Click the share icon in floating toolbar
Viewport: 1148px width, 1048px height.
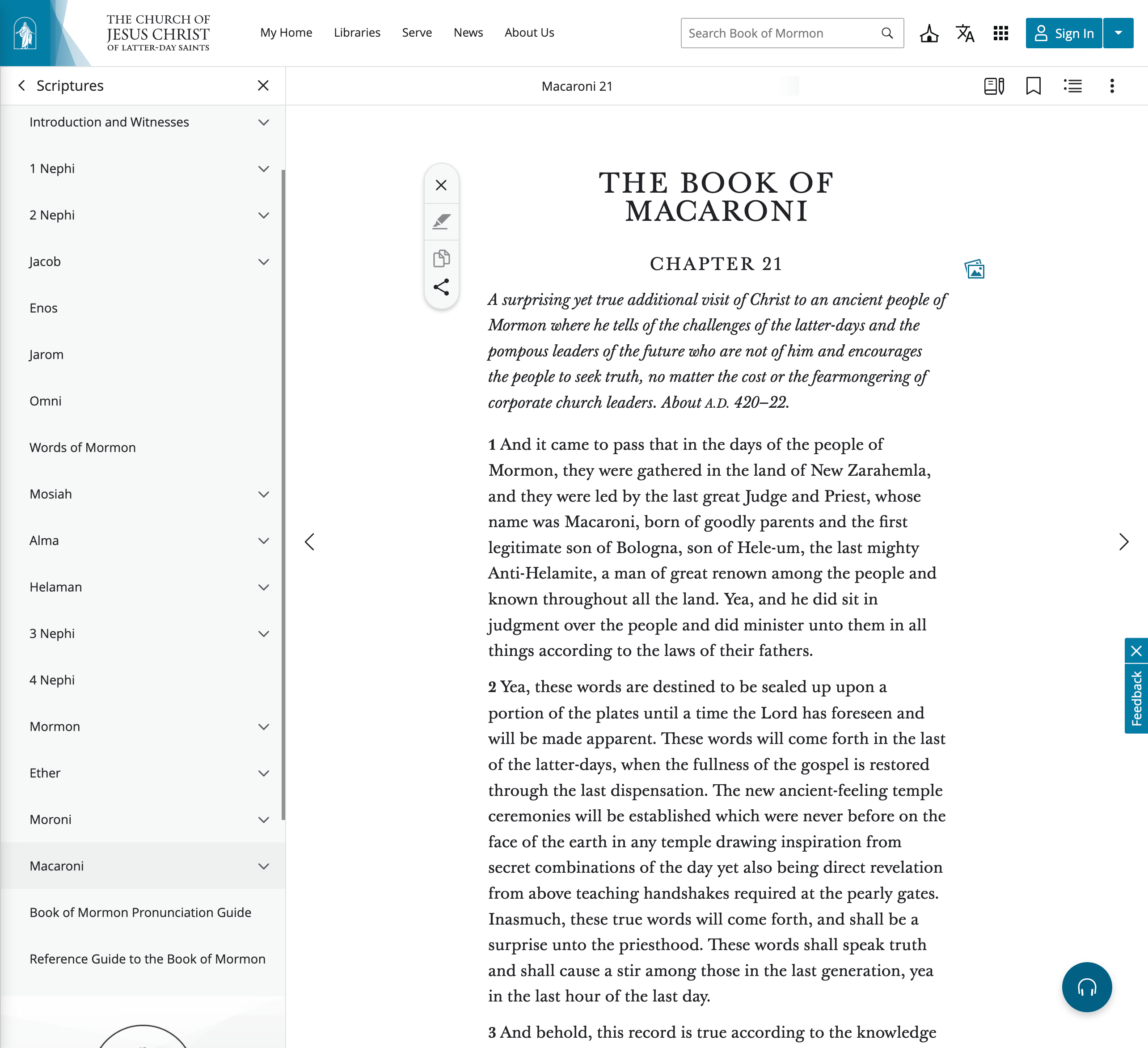(441, 287)
